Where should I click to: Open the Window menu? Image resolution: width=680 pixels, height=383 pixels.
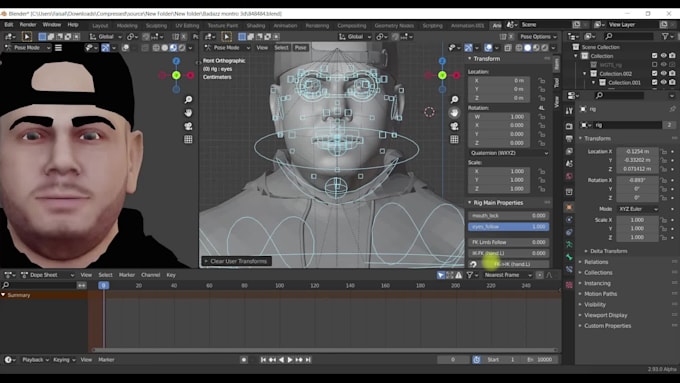click(x=52, y=25)
